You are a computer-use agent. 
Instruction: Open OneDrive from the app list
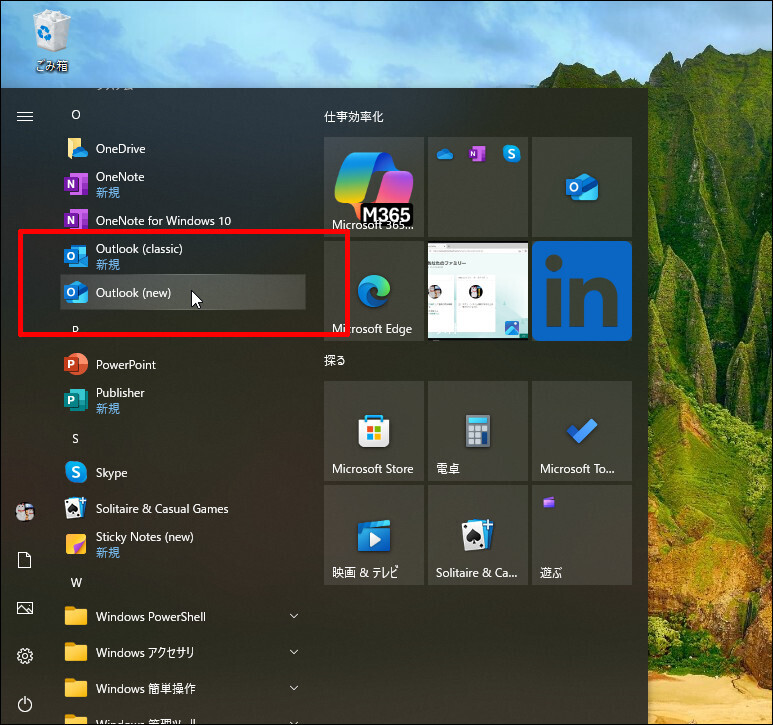coord(183,148)
